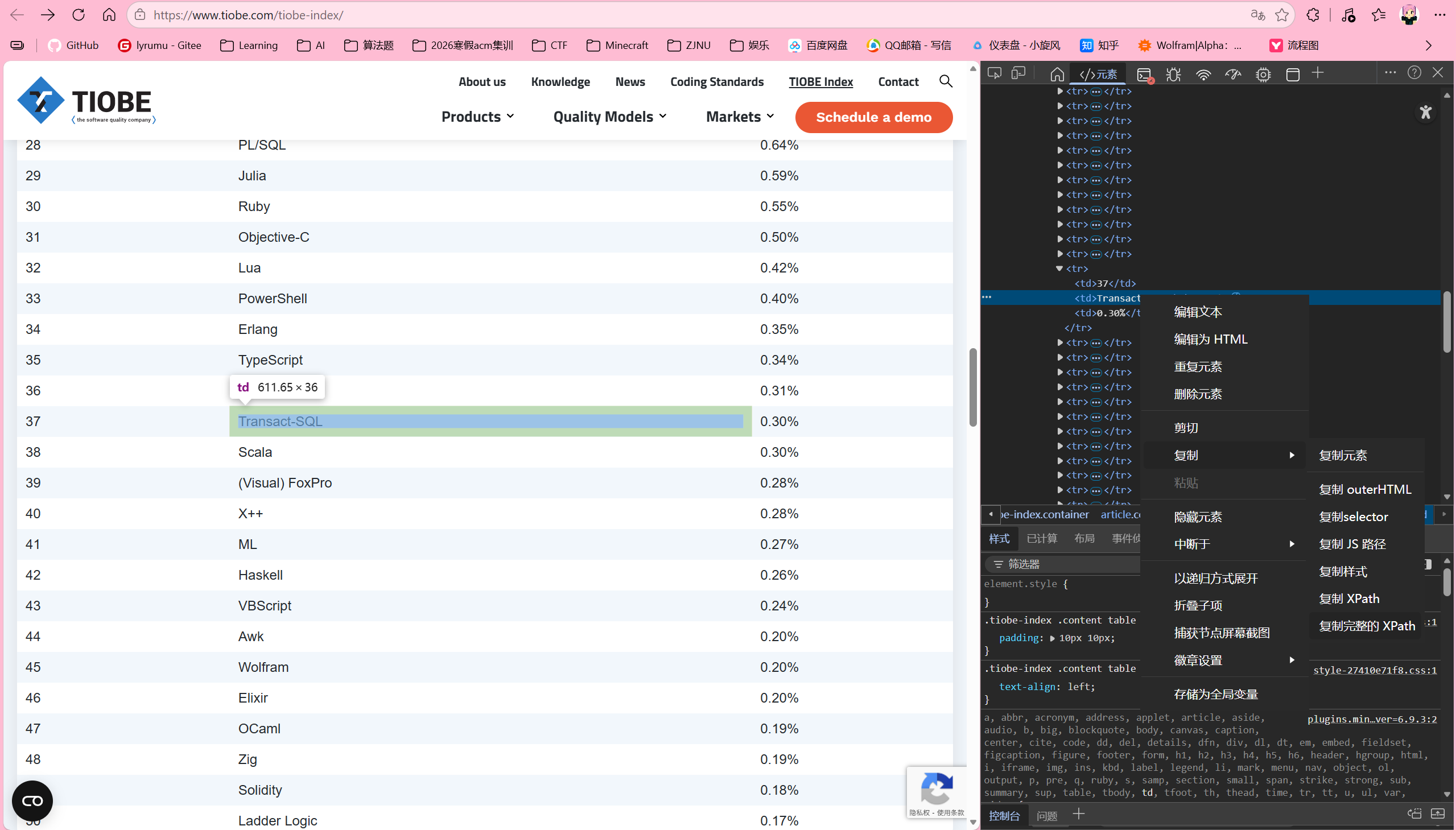The image size is (1456, 830).
Task: Open the DevTools performance gauge icon
Action: click(x=1233, y=75)
